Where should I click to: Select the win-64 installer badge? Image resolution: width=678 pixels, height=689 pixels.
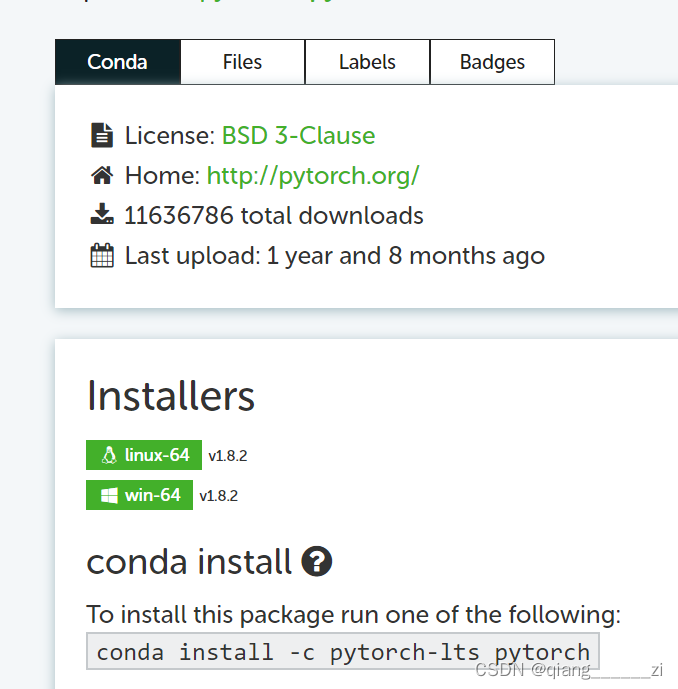[x=139, y=495]
